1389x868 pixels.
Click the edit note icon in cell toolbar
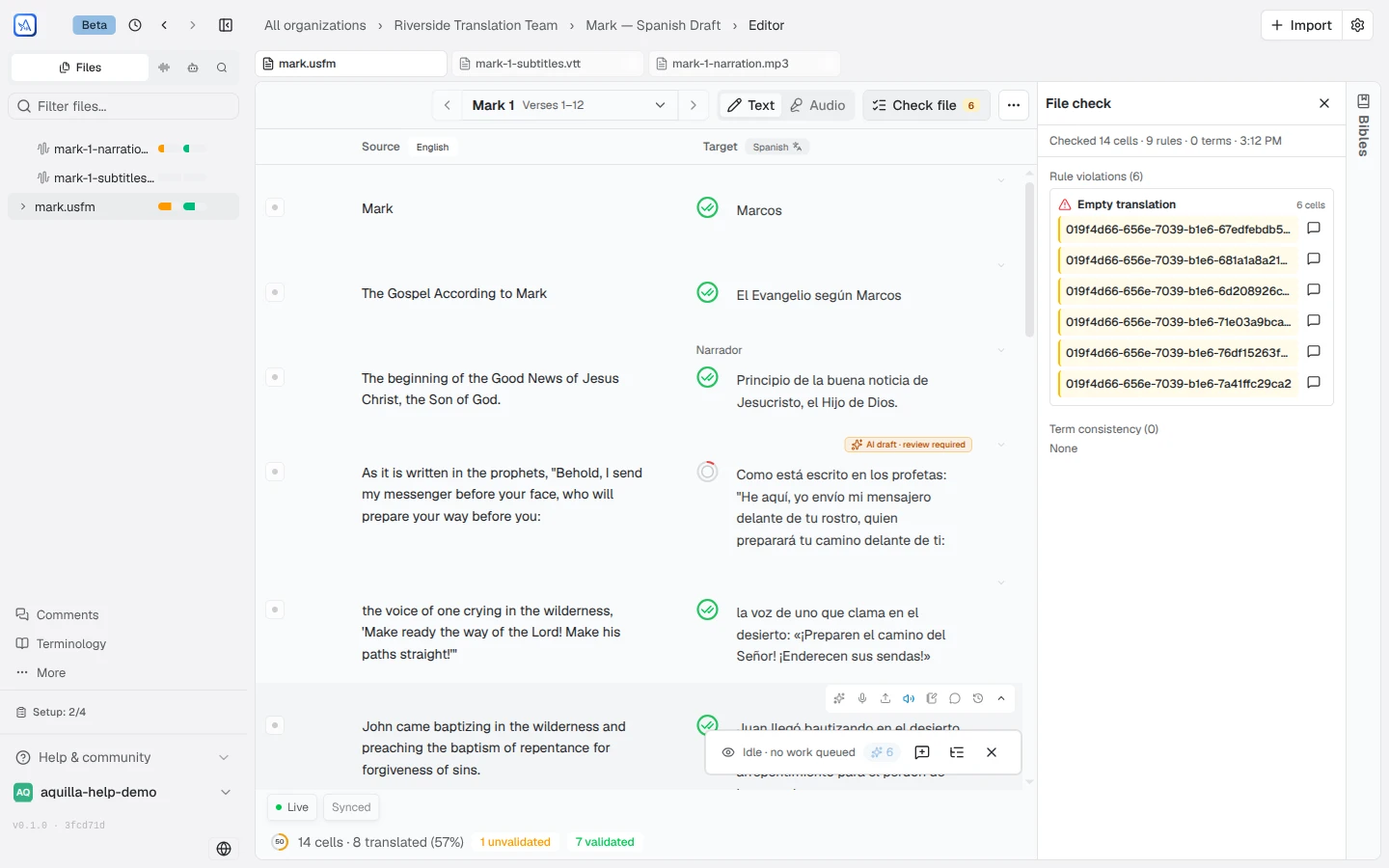point(932,698)
